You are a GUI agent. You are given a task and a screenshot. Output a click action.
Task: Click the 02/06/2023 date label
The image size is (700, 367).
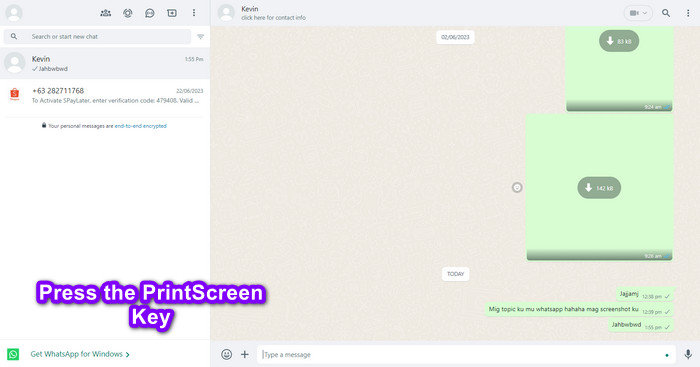[455, 37]
